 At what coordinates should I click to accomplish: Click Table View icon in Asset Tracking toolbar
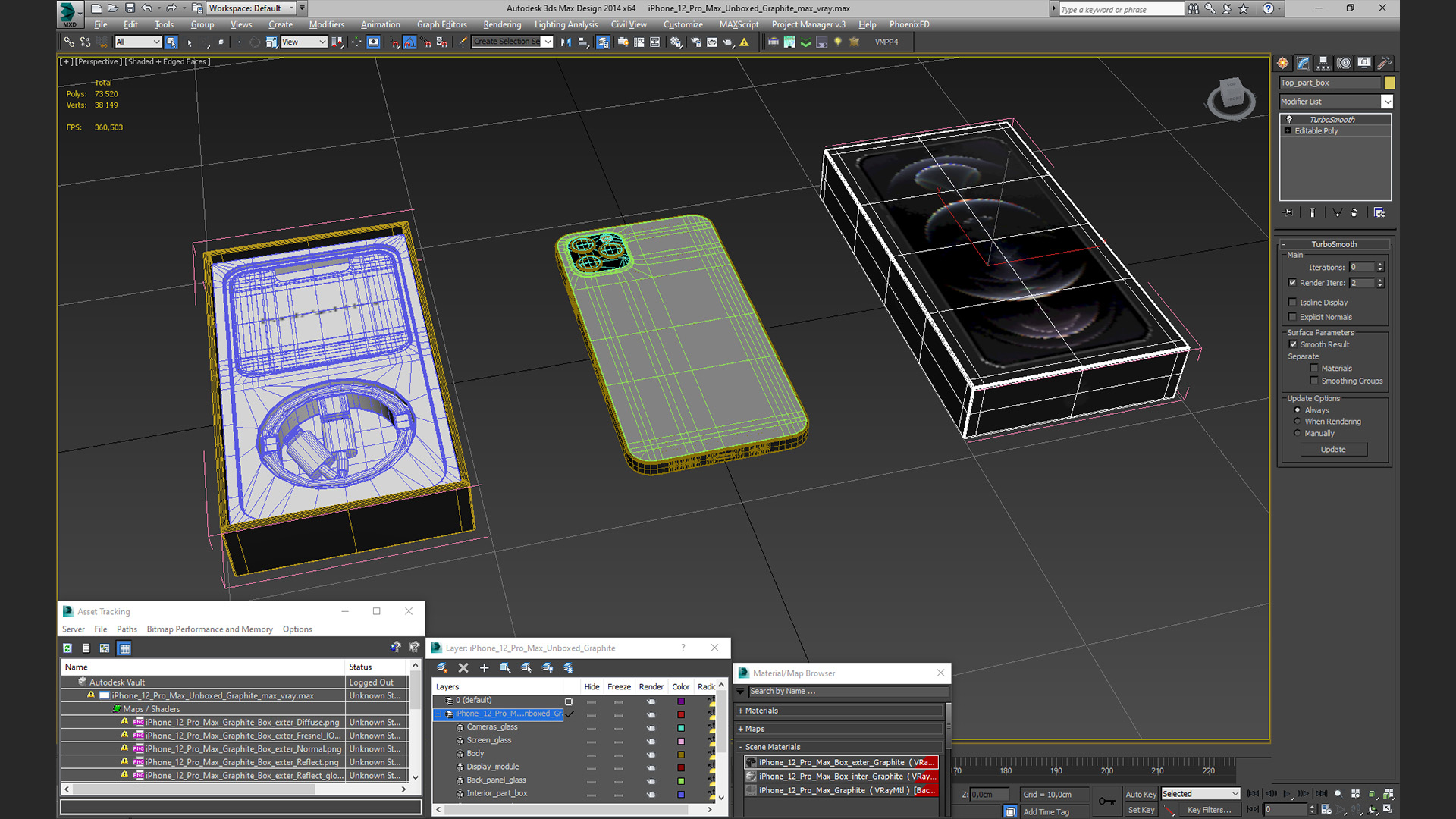[x=124, y=648]
